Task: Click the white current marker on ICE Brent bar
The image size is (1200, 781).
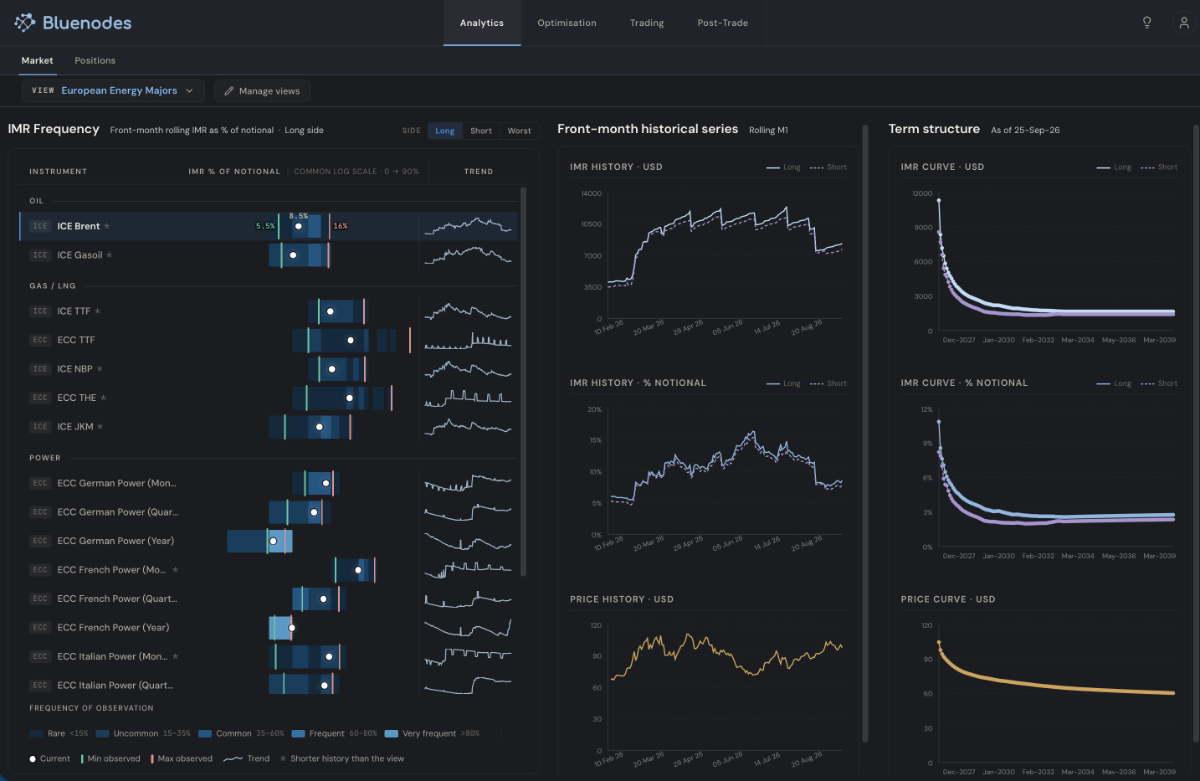Action: [298, 226]
